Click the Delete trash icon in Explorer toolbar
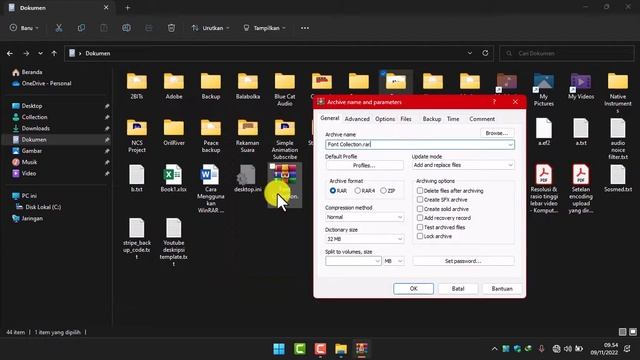640x360 pixels. pyautogui.click(x=171, y=28)
